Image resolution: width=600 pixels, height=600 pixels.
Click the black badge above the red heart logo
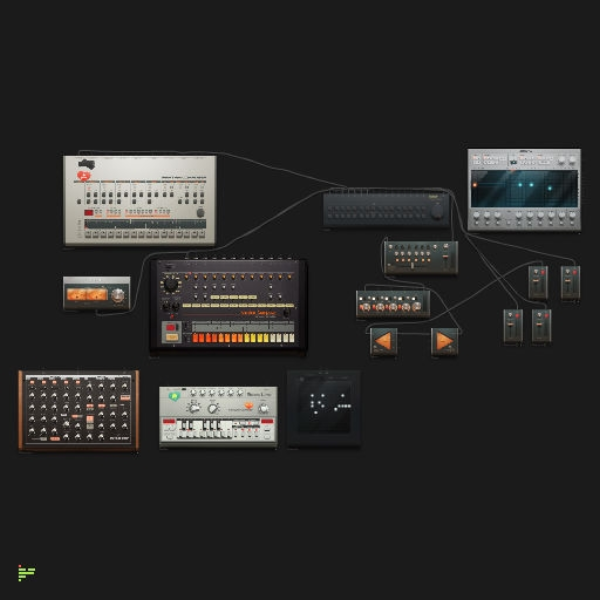(x=87, y=164)
